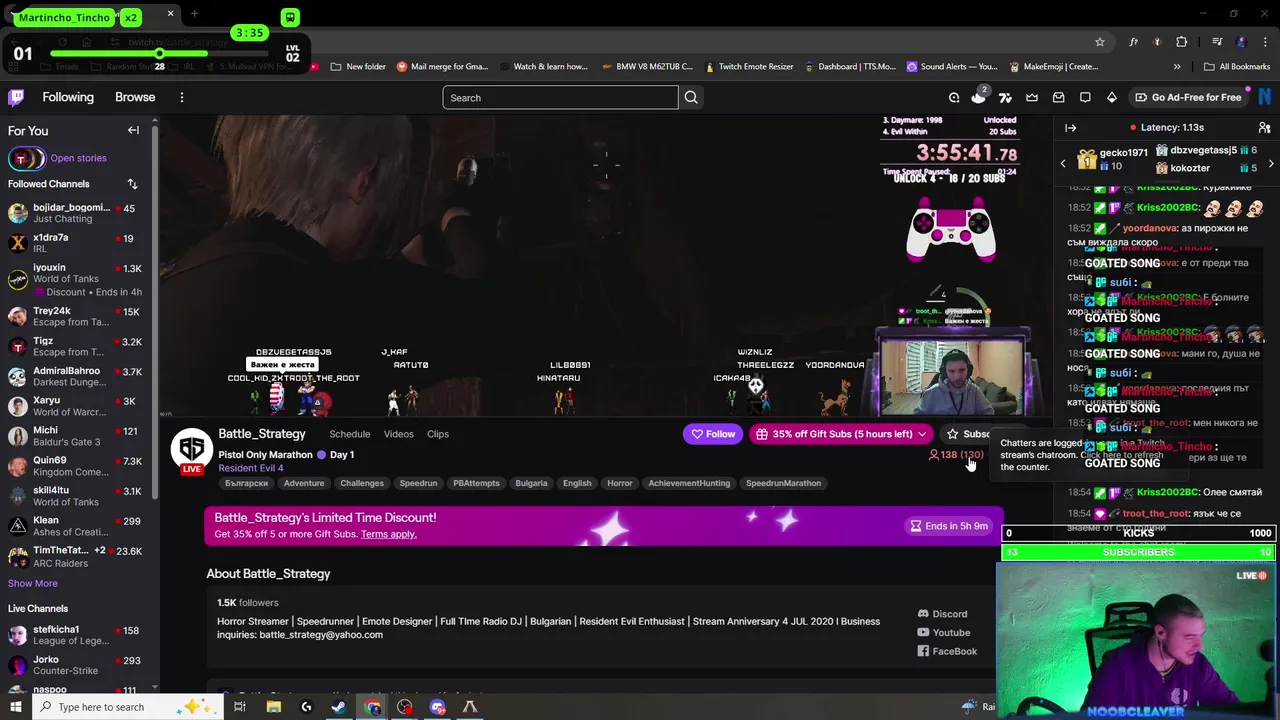
Task: Open the Get Bits diamond icon
Action: 1112,97
